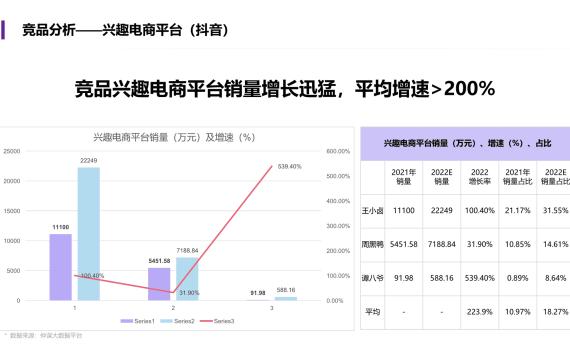Click table cell 223.9% in the 平均 row
This screenshot has height=360, width=570.
(480, 312)
